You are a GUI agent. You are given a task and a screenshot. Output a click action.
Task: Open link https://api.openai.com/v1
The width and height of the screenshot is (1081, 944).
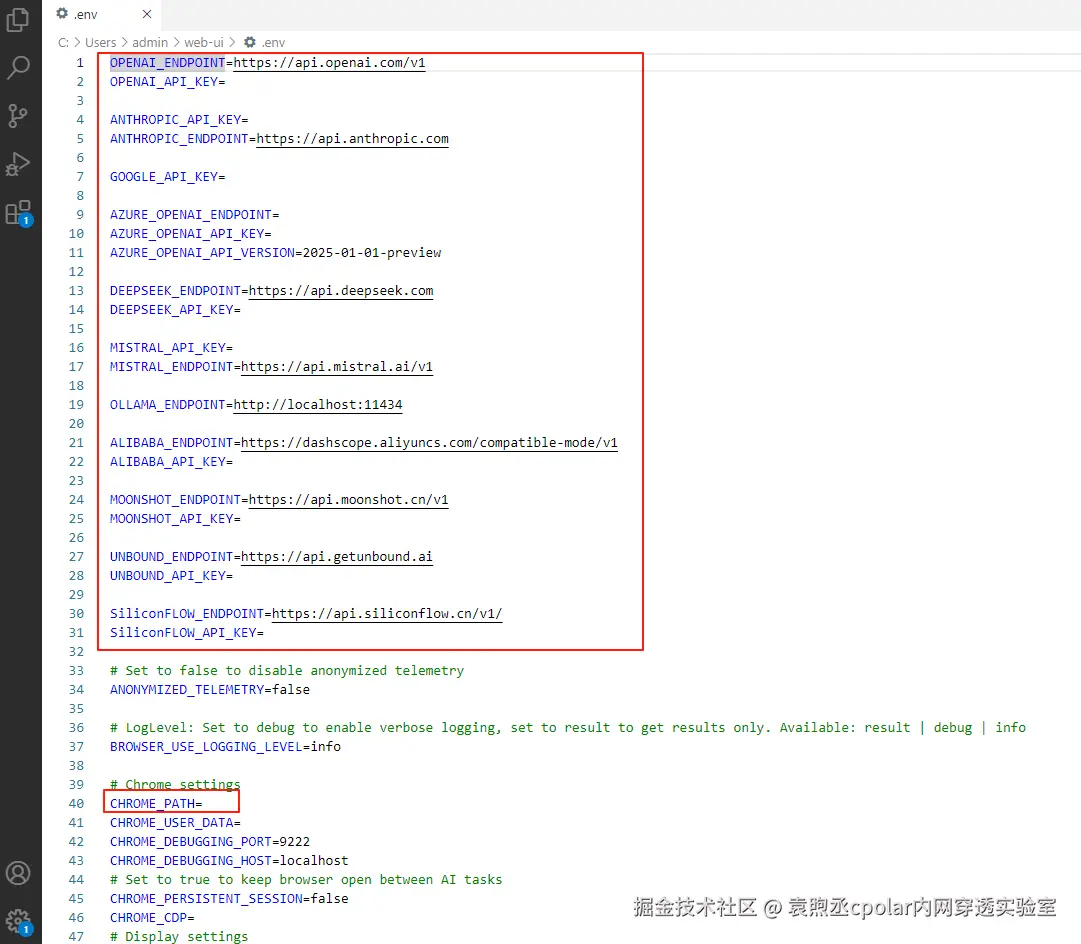click(x=330, y=63)
